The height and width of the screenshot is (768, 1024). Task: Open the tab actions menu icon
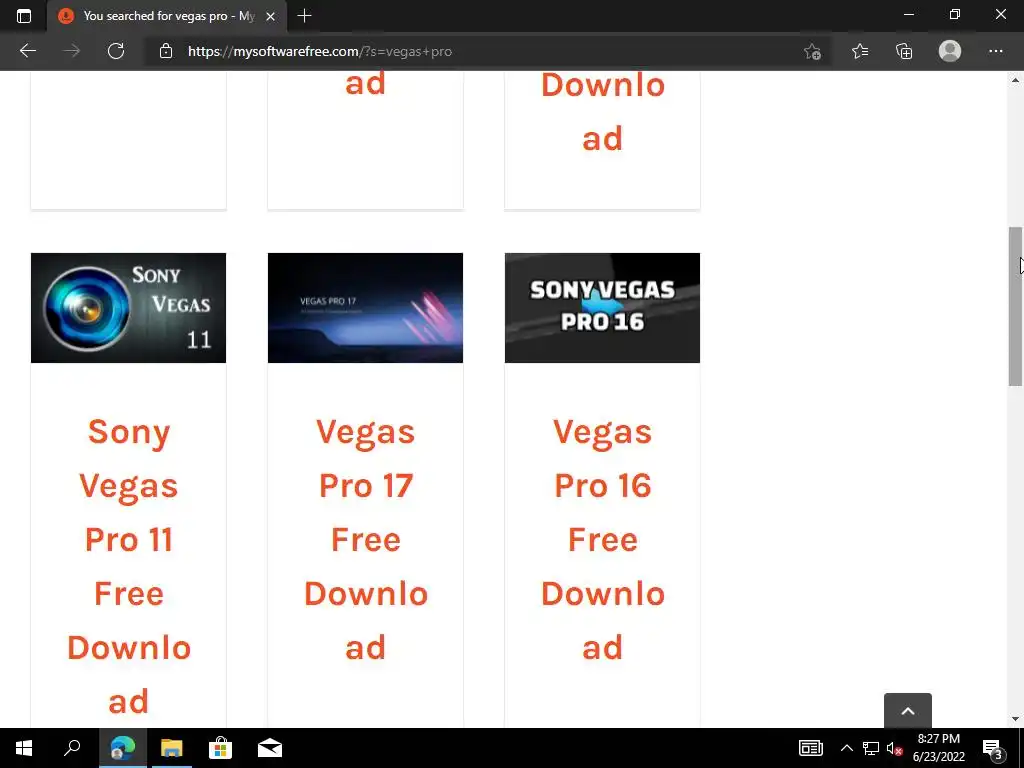[24, 16]
